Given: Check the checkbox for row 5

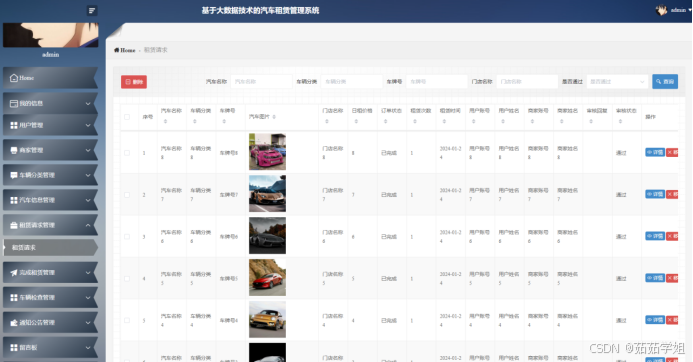Looking at the screenshot, I should [127, 320].
